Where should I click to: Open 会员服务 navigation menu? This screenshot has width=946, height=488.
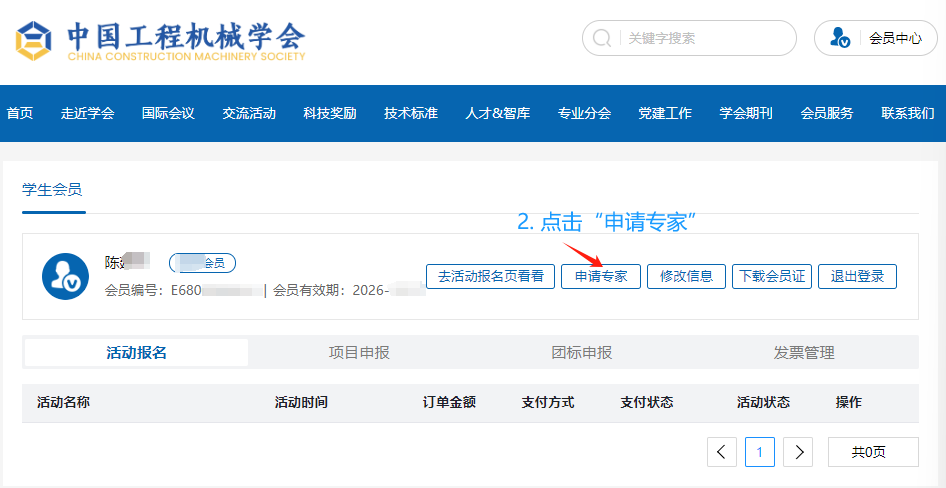(827, 113)
